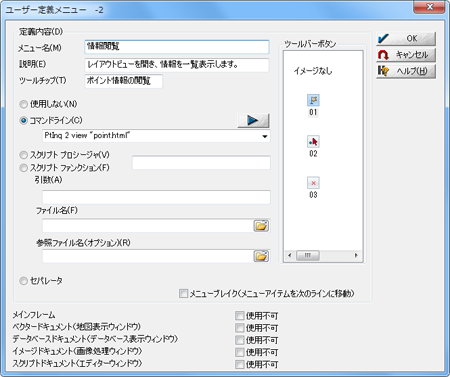
Task: Click the メニュー名(M) input field
Action: (177, 47)
